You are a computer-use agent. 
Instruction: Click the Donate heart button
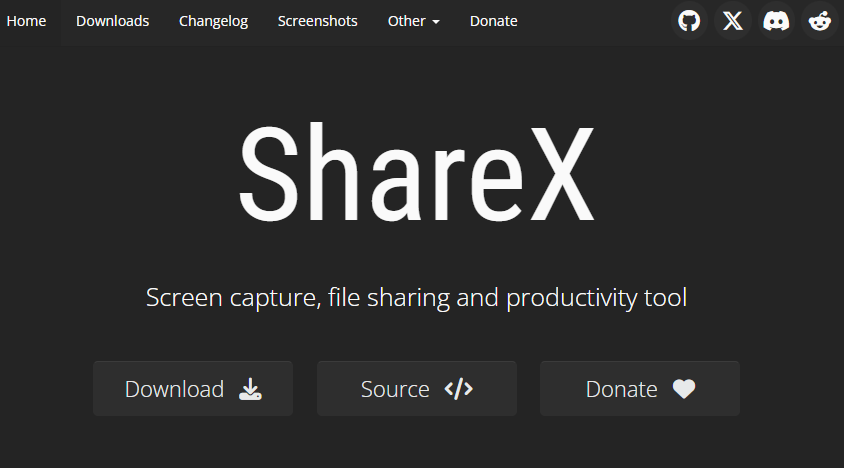click(x=640, y=388)
